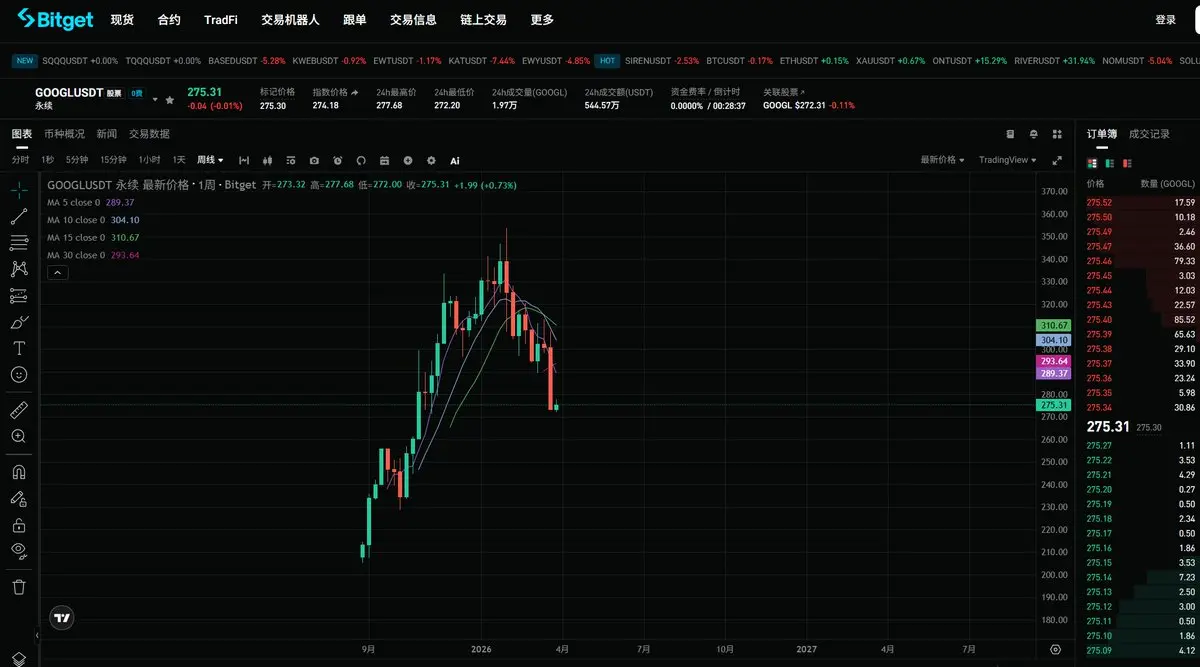Open the price alert clock icon
1200x667 pixels.
pos(337,160)
